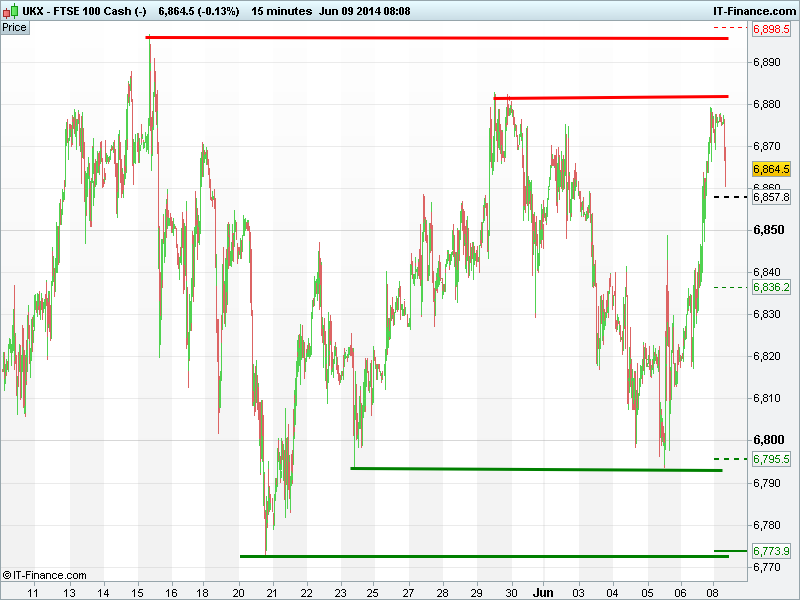Viewport: 800px width, 600px height.
Task: Click date 20 on the time axis
Action: pyautogui.click(x=238, y=593)
